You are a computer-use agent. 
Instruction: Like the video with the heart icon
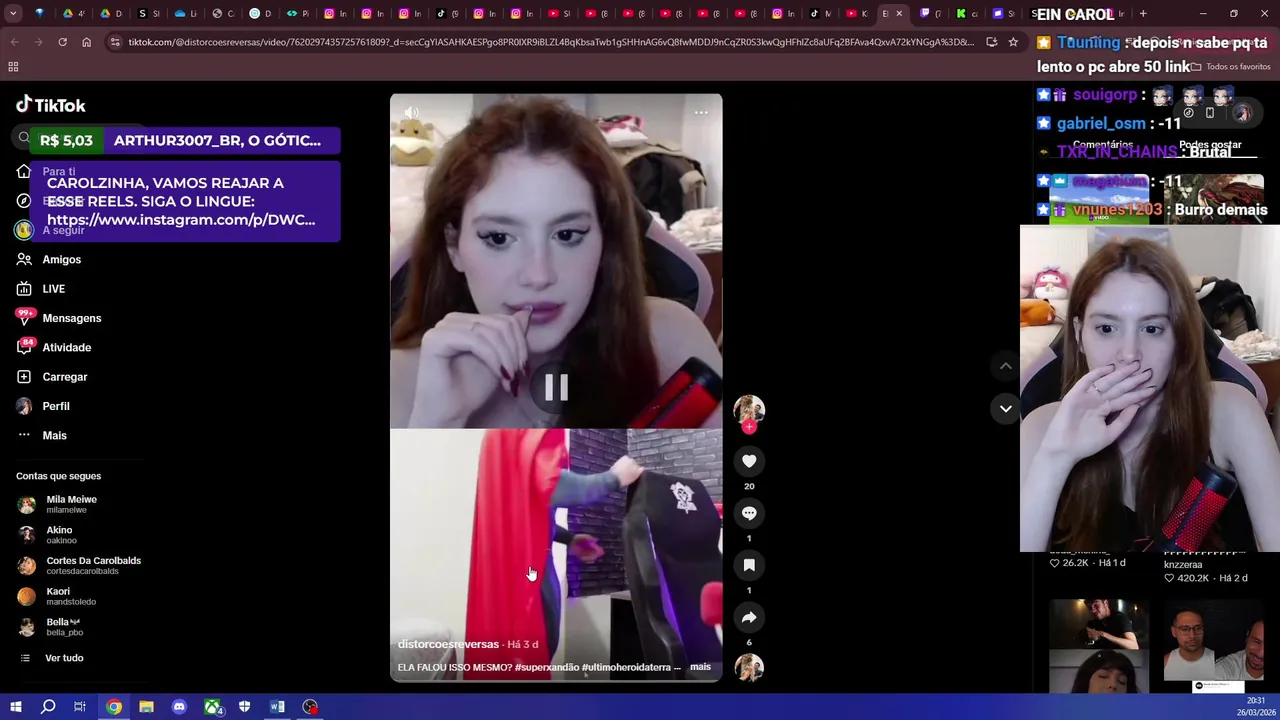[x=749, y=461]
